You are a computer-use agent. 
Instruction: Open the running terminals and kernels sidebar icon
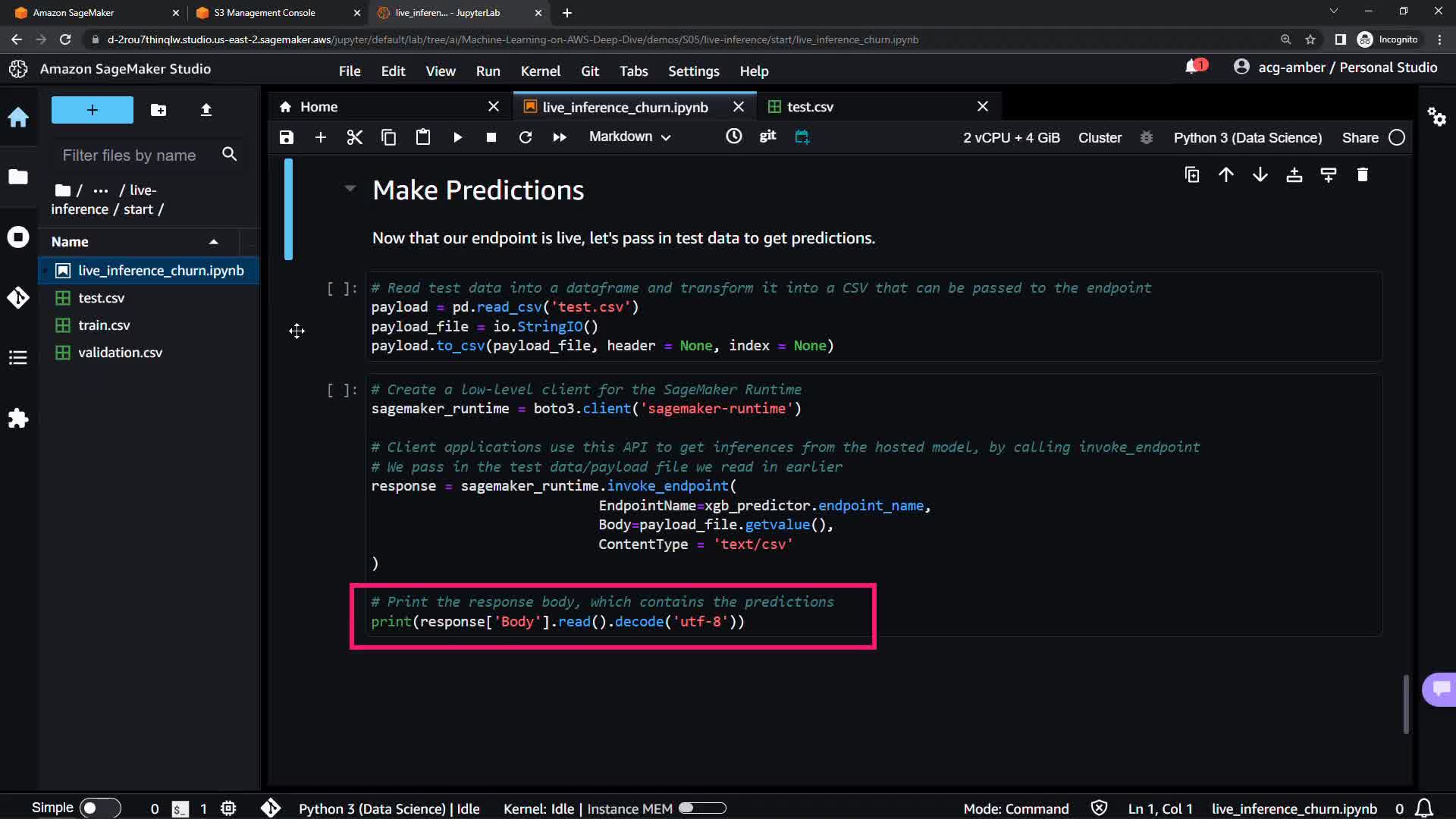pyautogui.click(x=18, y=237)
